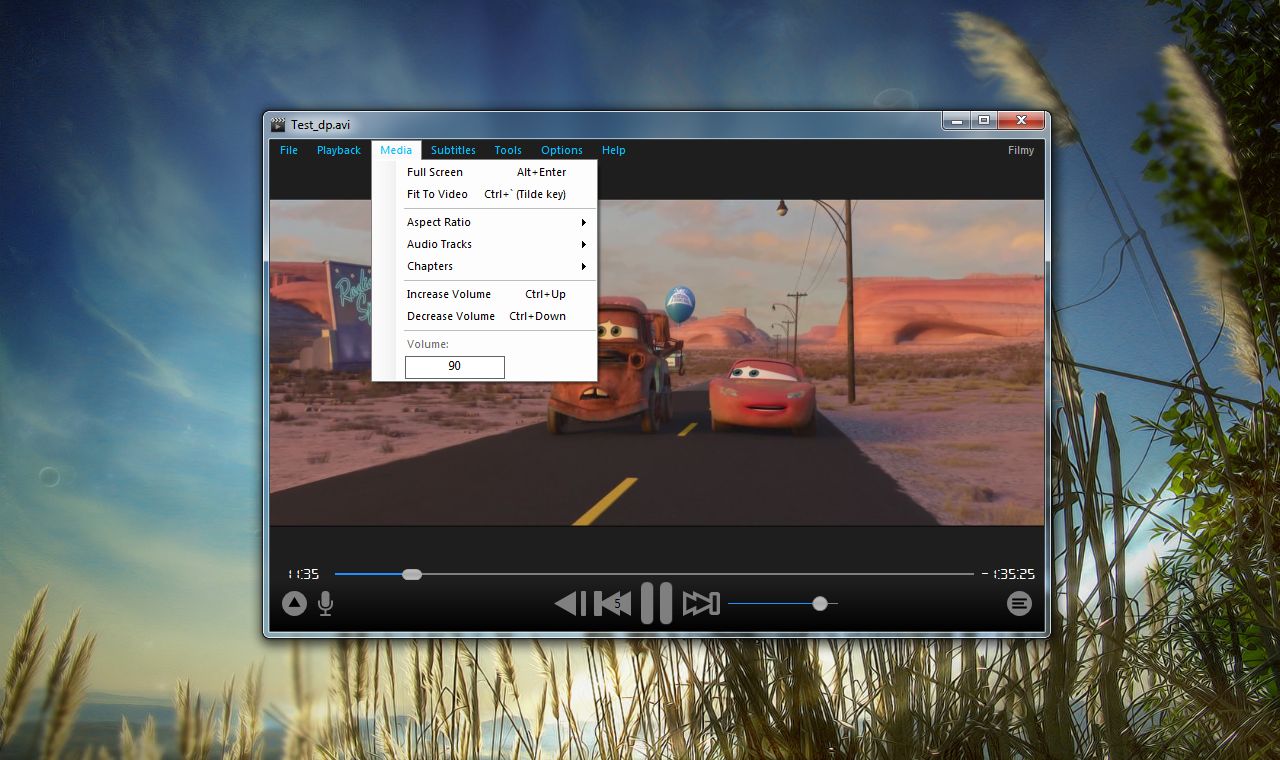Click the step-back frame button
This screenshot has height=760, width=1280.
tap(571, 603)
